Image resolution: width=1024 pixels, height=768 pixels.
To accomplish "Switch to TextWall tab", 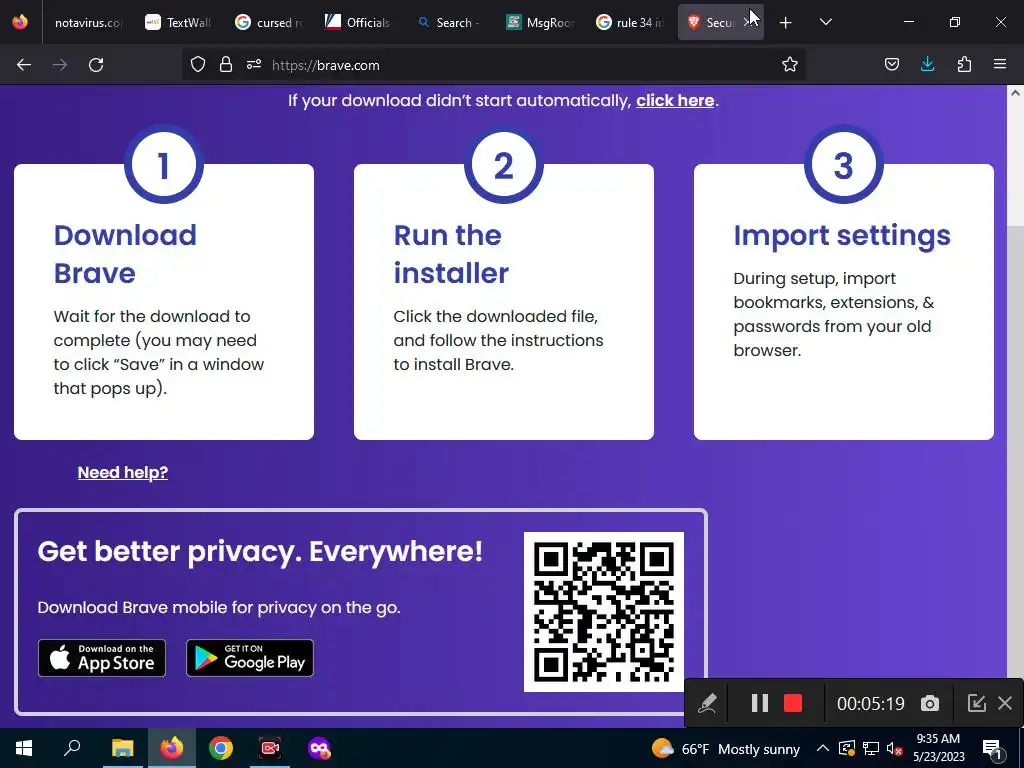I will (178, 23).
